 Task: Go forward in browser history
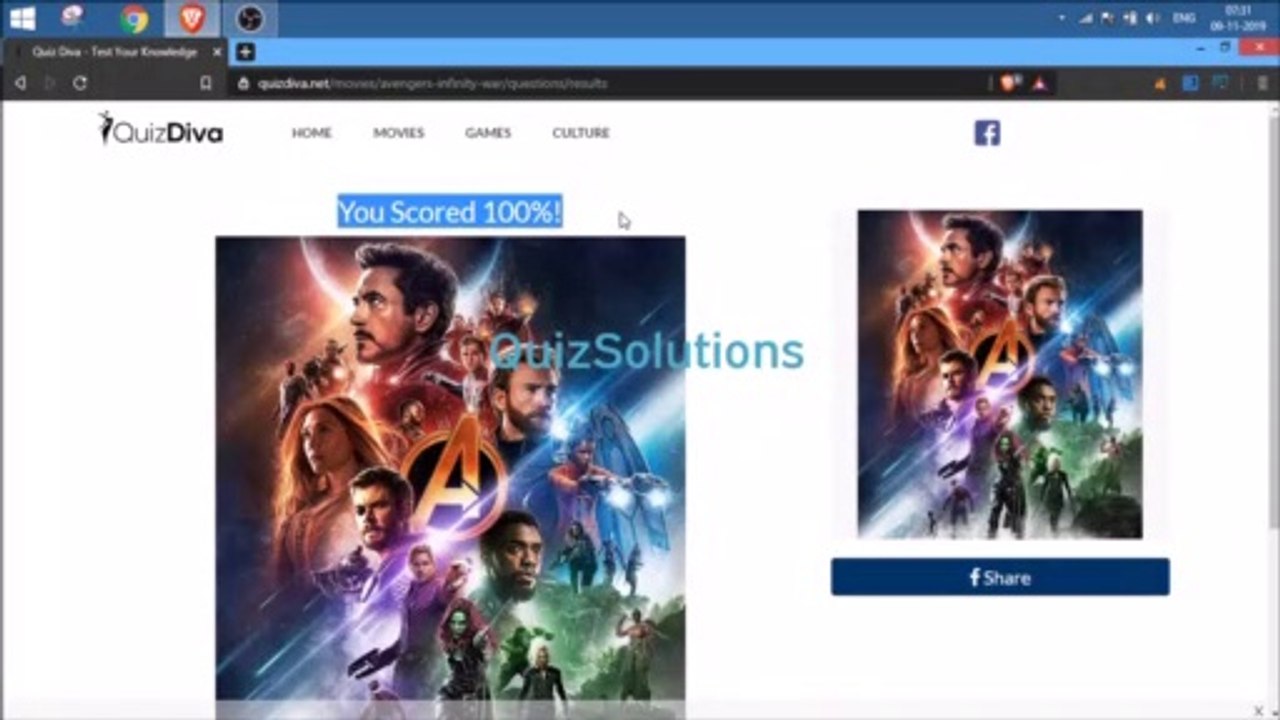coord(50,84)
